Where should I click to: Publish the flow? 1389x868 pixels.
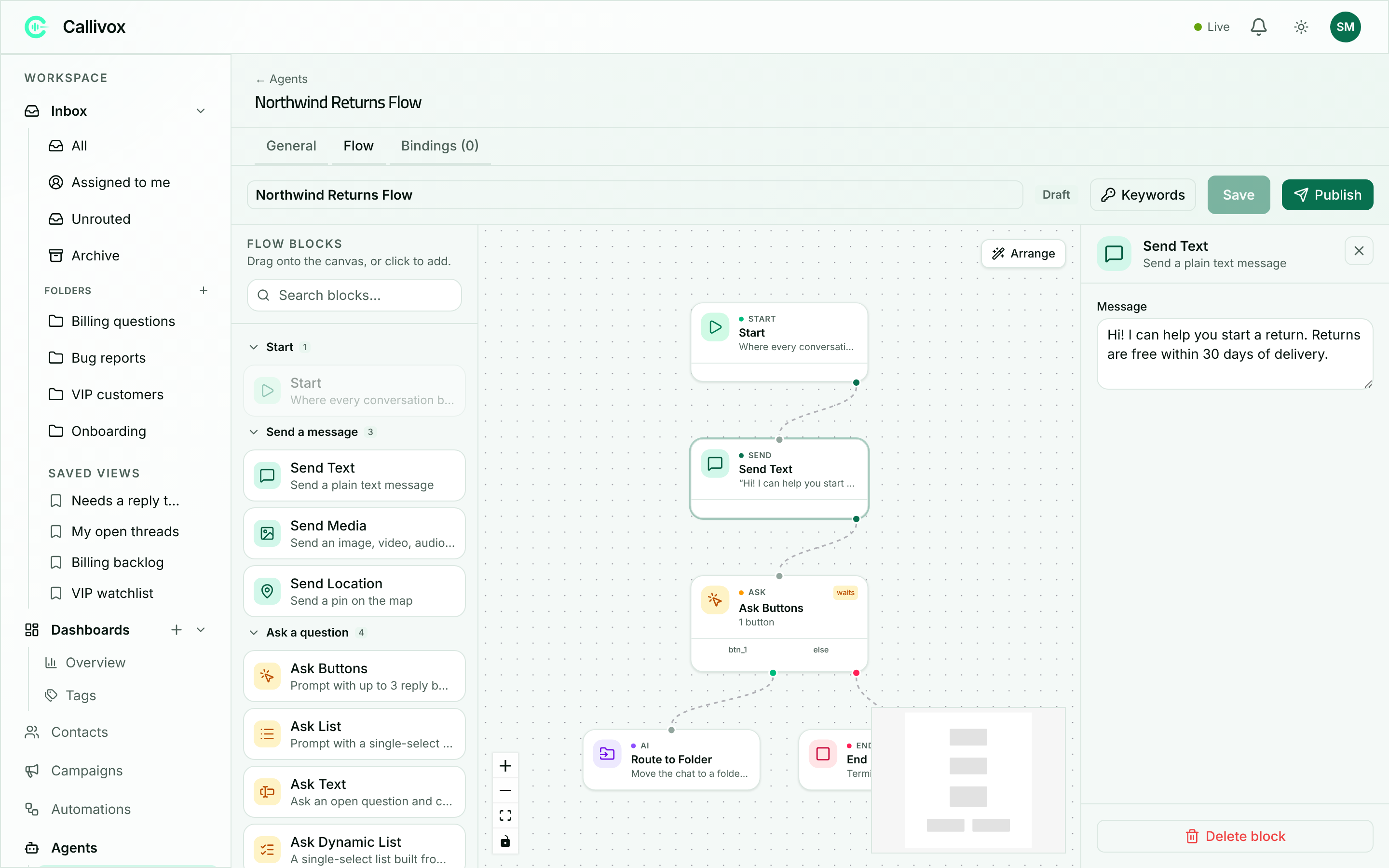[1327, 195]
